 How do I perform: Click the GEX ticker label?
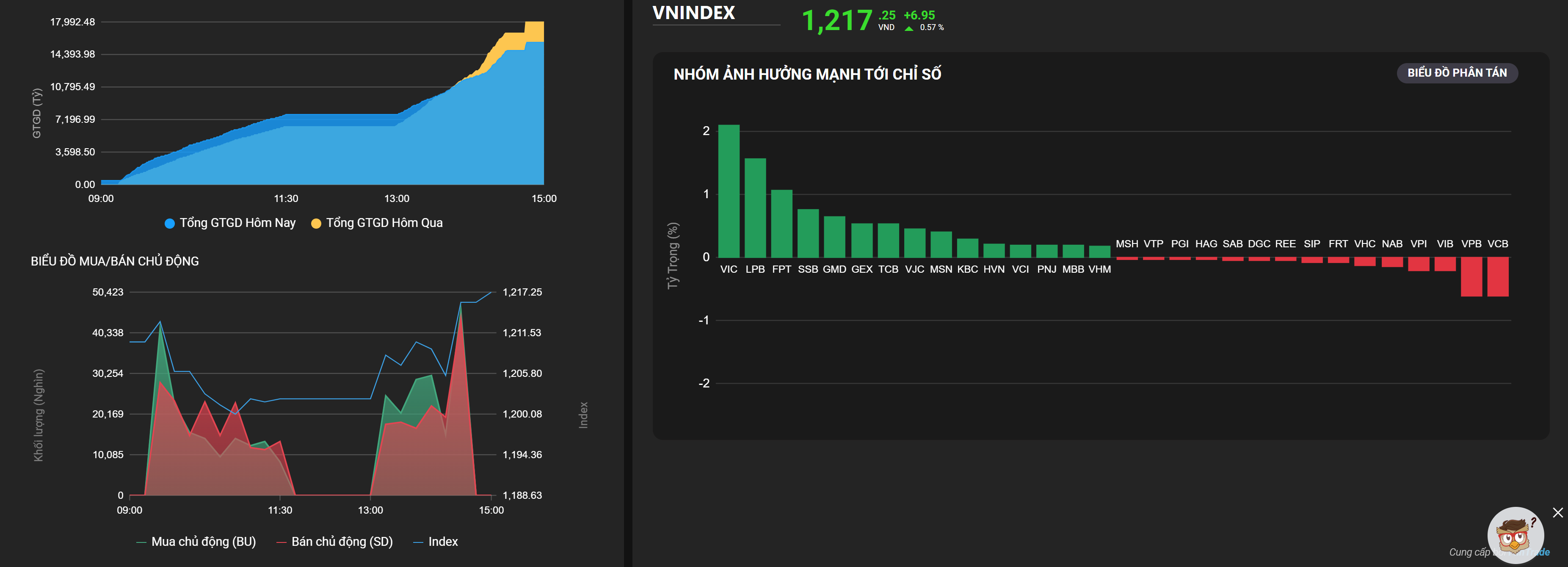(861, 269)
